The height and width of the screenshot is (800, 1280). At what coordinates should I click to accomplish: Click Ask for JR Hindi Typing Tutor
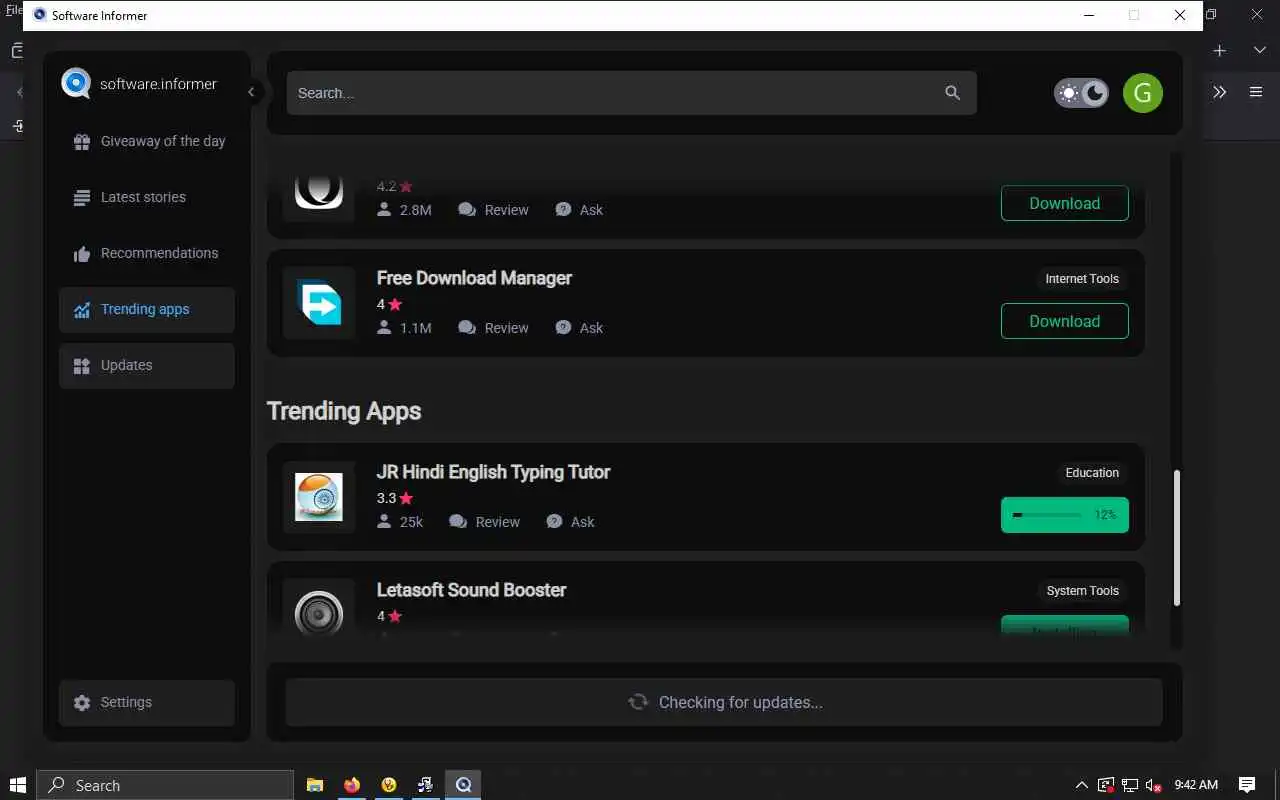[x=571, y=522]
